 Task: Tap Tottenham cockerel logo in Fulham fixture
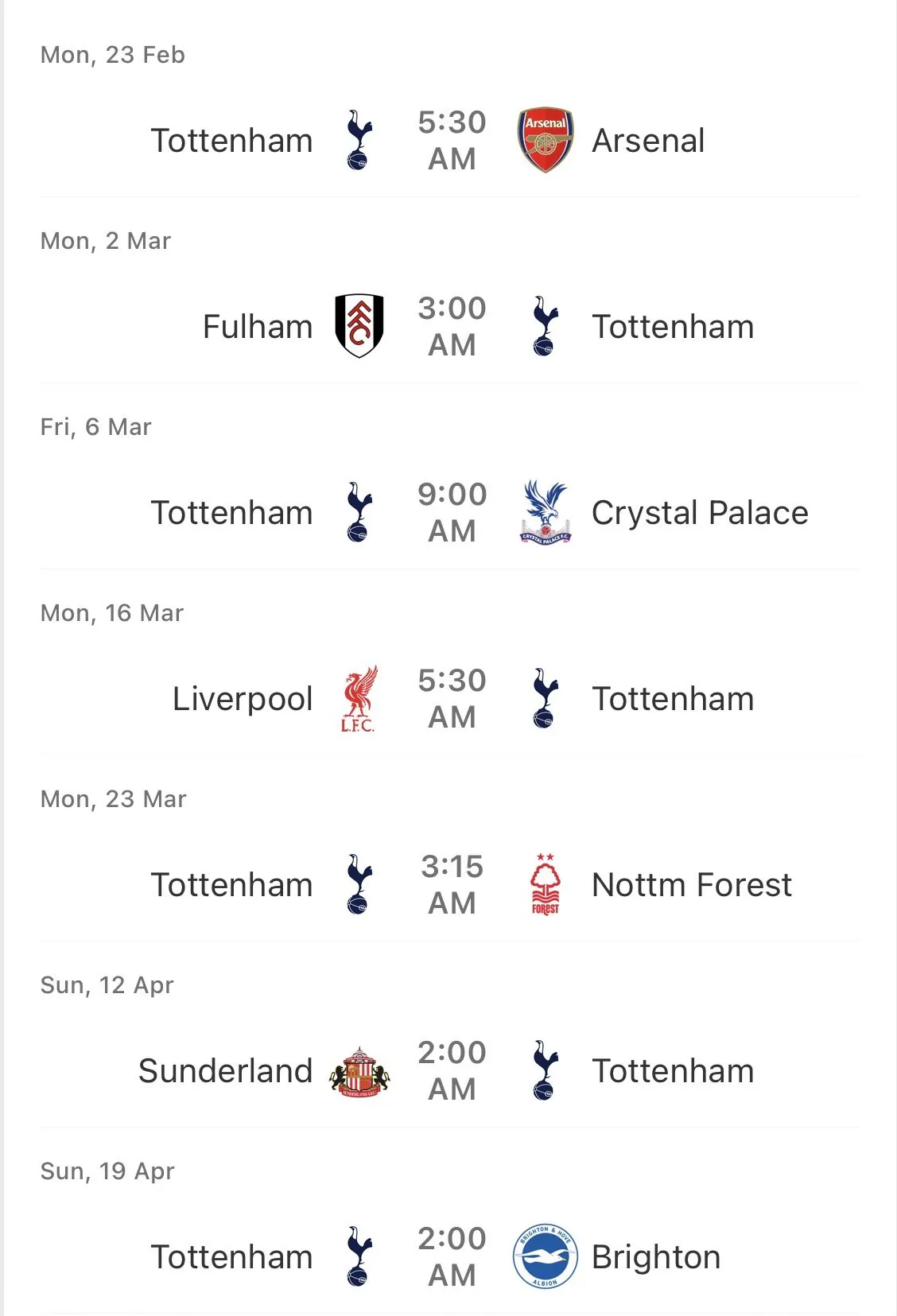[545, 326]
